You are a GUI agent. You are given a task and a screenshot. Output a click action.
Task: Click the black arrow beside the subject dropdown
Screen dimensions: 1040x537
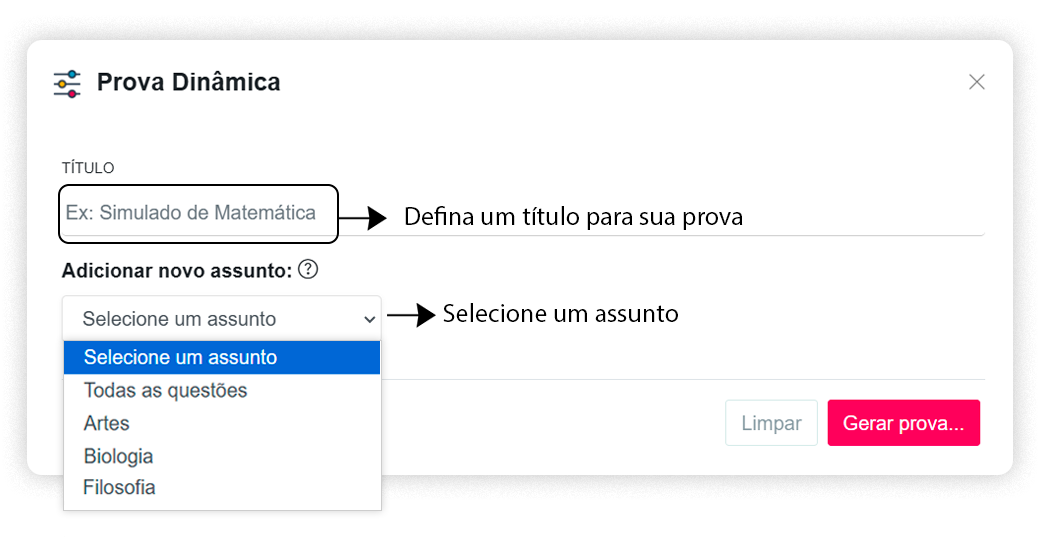[411, 314]
